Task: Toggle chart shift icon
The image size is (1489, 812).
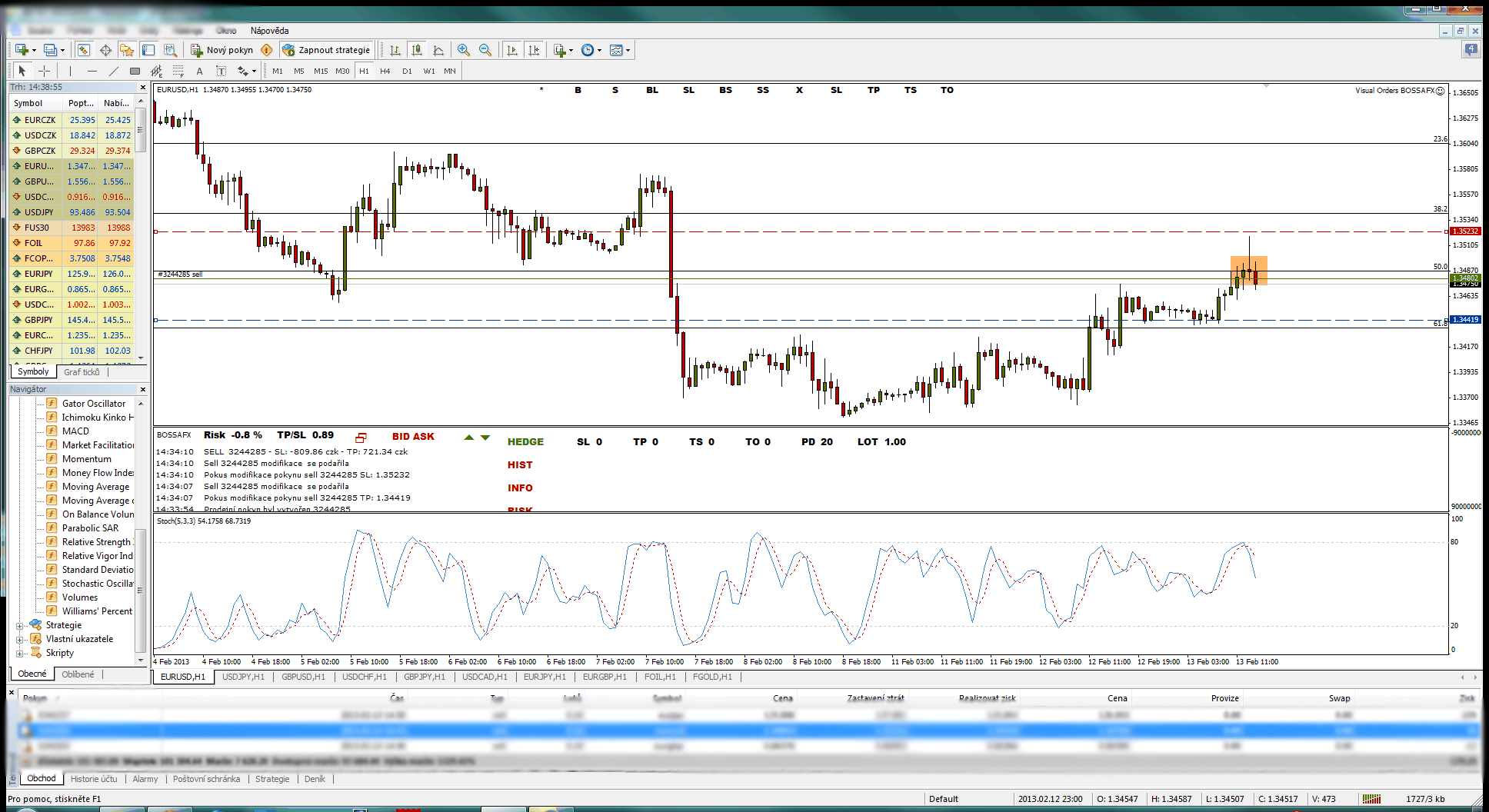Action: click(534, 50)
